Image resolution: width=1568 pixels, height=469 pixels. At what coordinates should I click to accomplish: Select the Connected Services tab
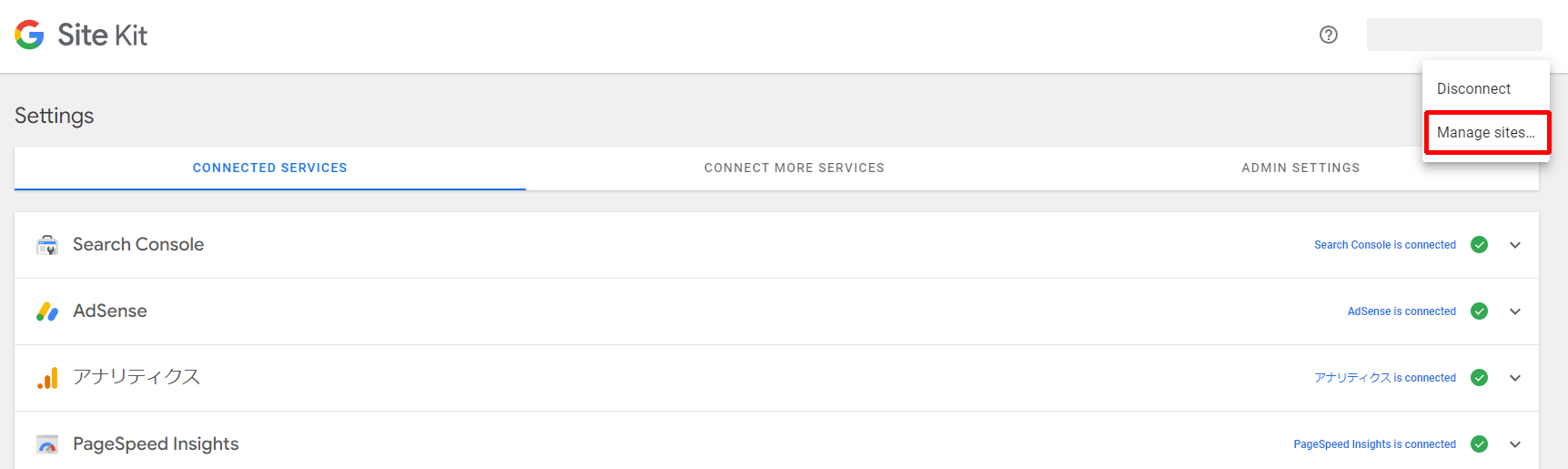pos(269,168)
